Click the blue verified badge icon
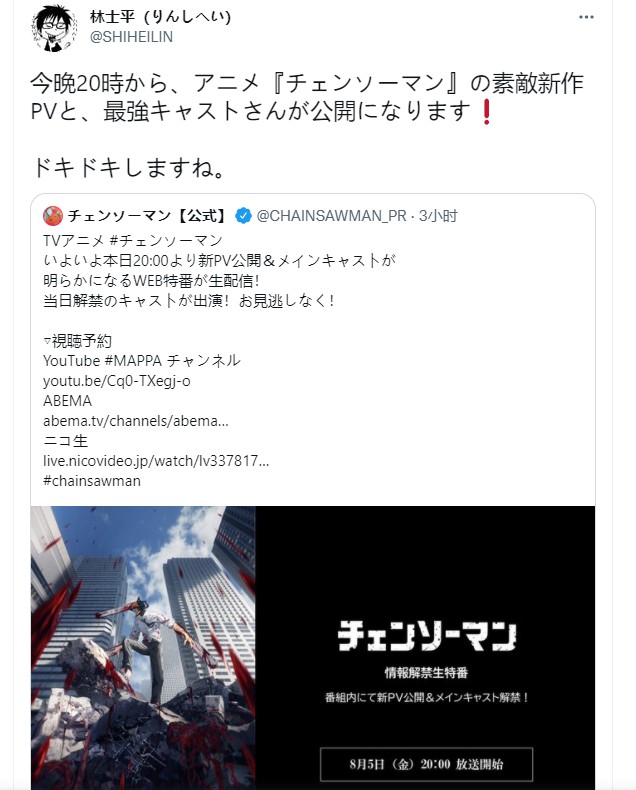This screenshot has height=790, width=636. (x=243, y=216)
